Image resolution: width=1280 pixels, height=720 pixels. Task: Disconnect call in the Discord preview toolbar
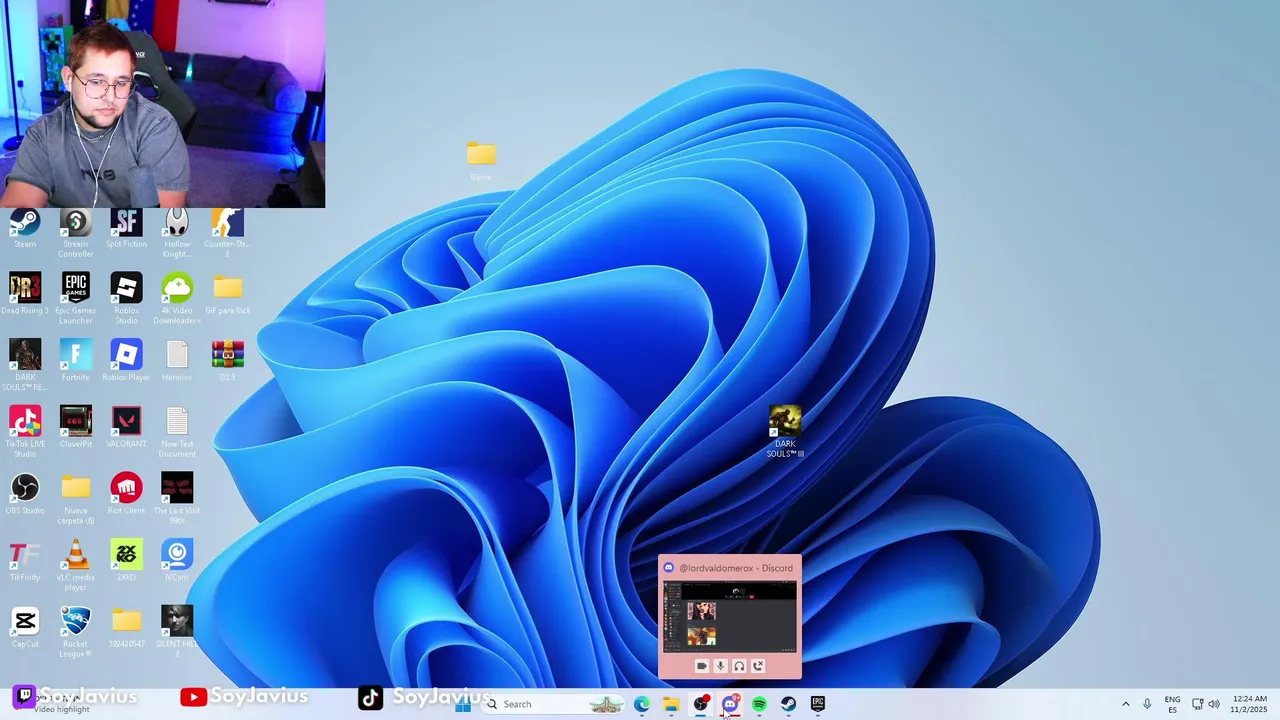[758, 666]
